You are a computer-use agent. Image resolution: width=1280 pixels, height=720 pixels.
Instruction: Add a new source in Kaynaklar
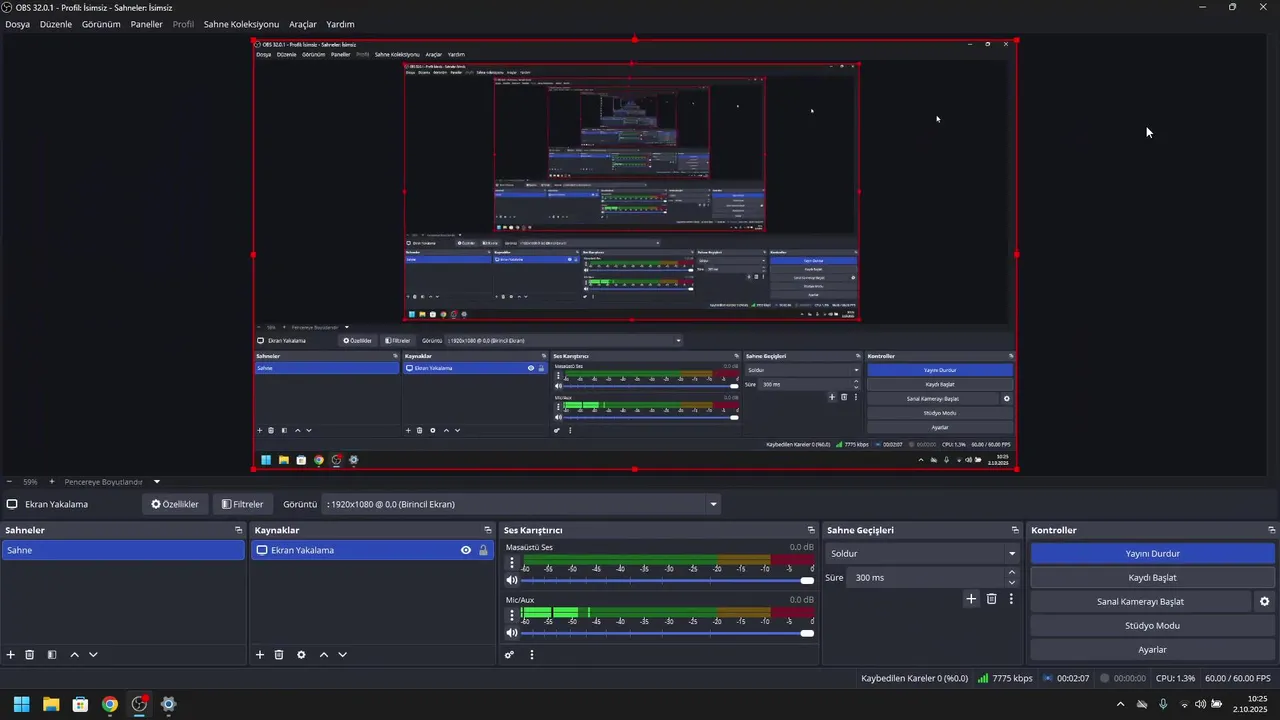(x=260, y=655)
